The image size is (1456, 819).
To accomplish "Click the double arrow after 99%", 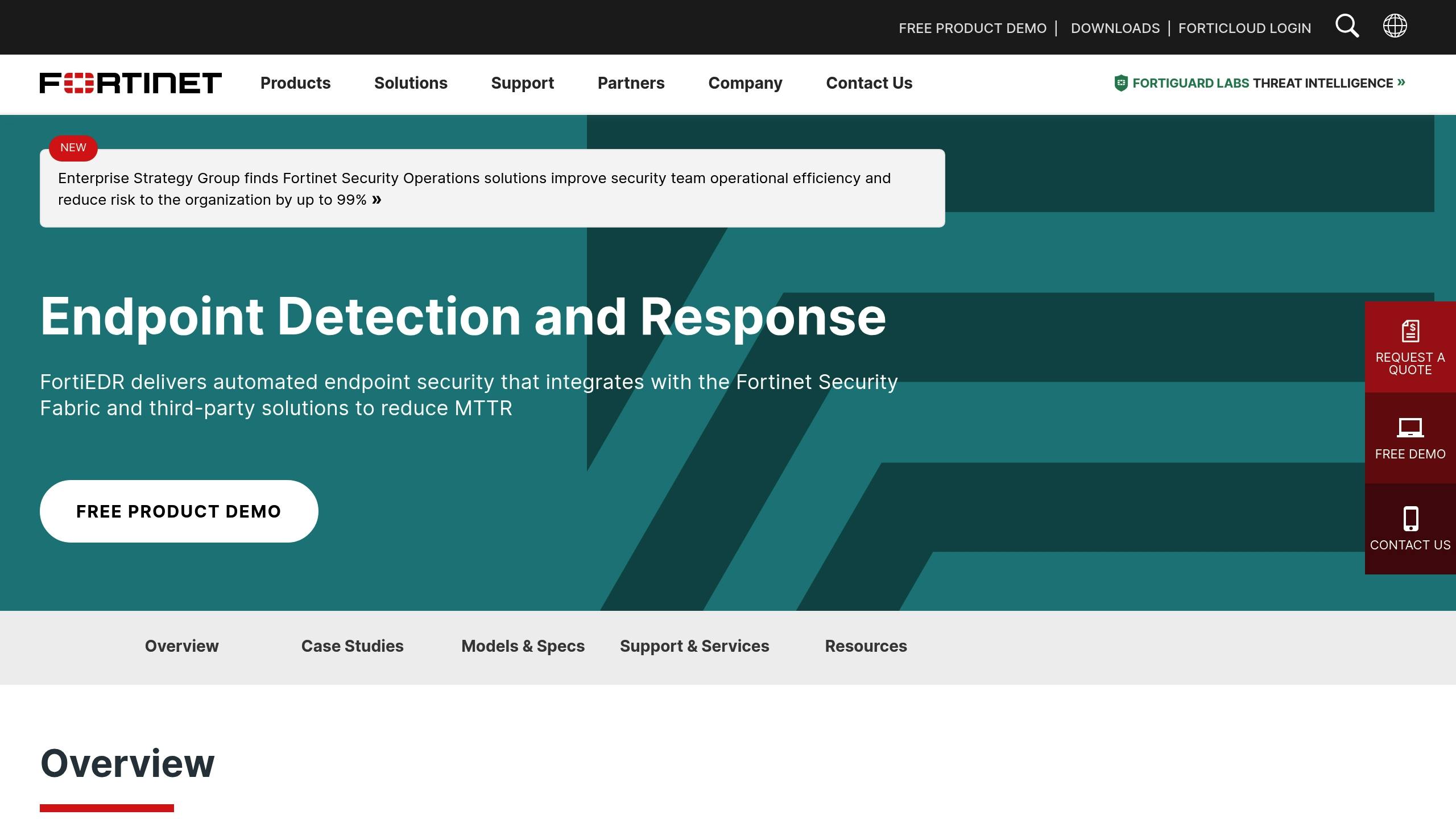I will click(x=377, y=200).
